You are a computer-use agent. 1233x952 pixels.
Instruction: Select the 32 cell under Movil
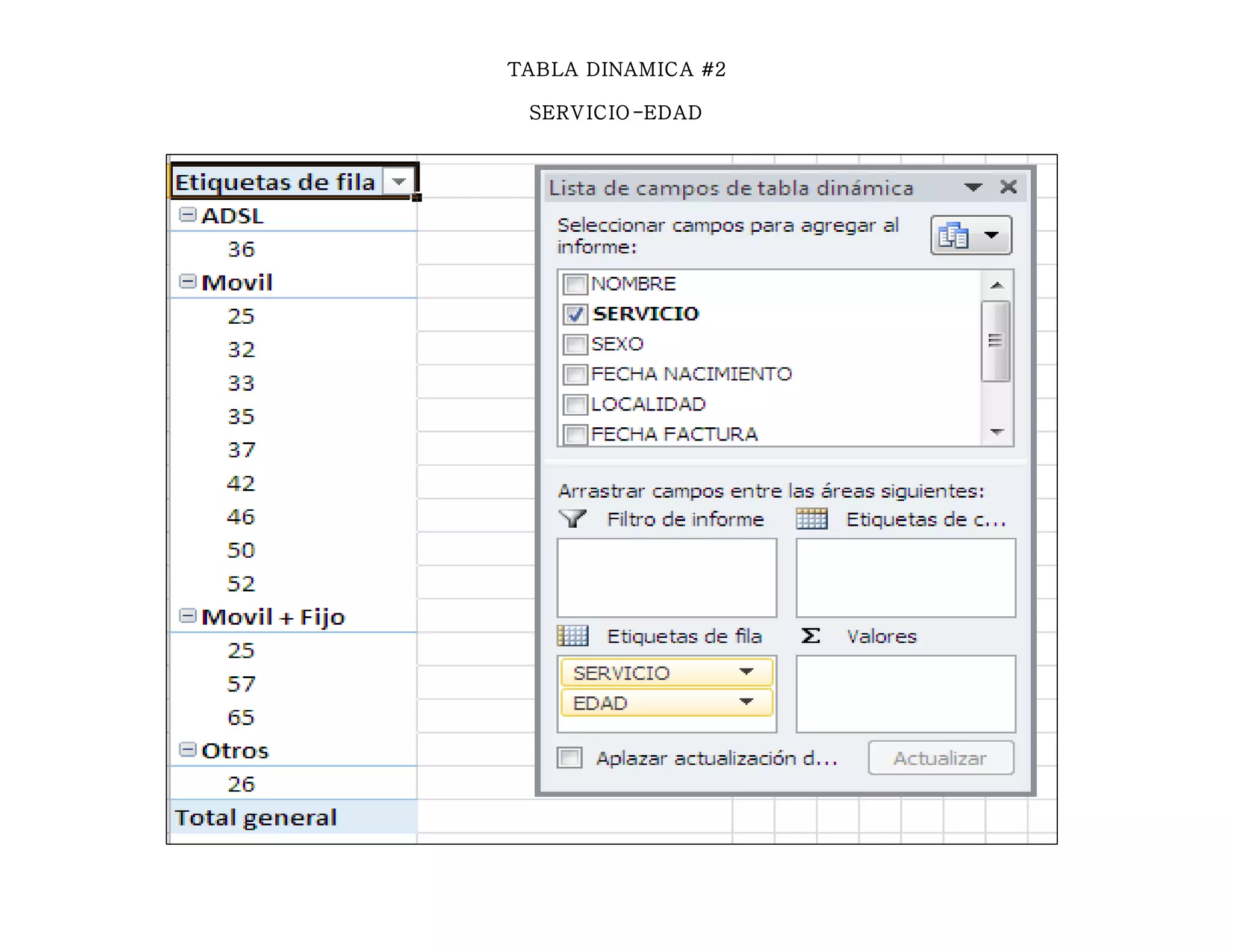(293, 349)
